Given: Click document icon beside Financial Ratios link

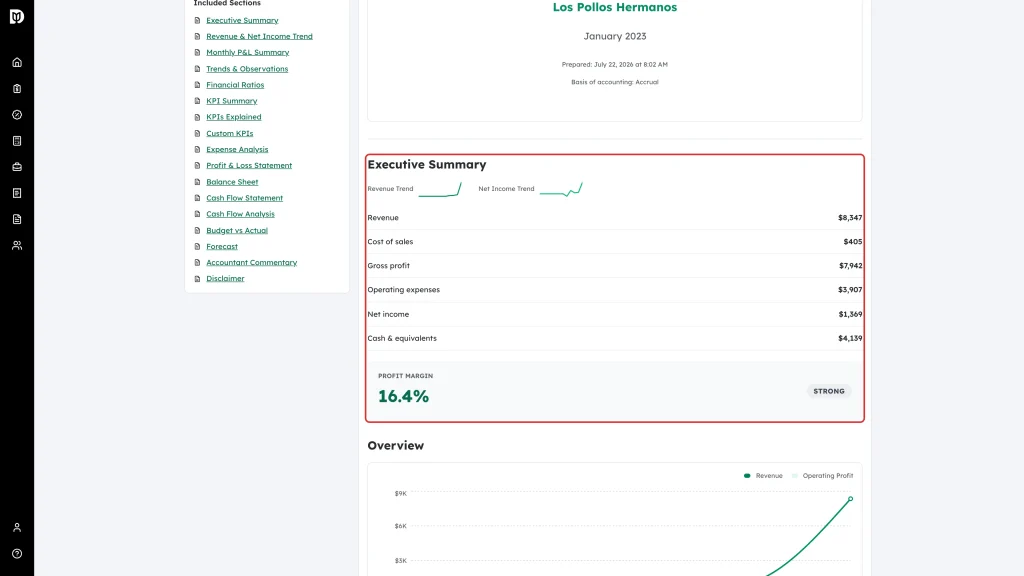Looking at the screenshot, I should [197, 85].
